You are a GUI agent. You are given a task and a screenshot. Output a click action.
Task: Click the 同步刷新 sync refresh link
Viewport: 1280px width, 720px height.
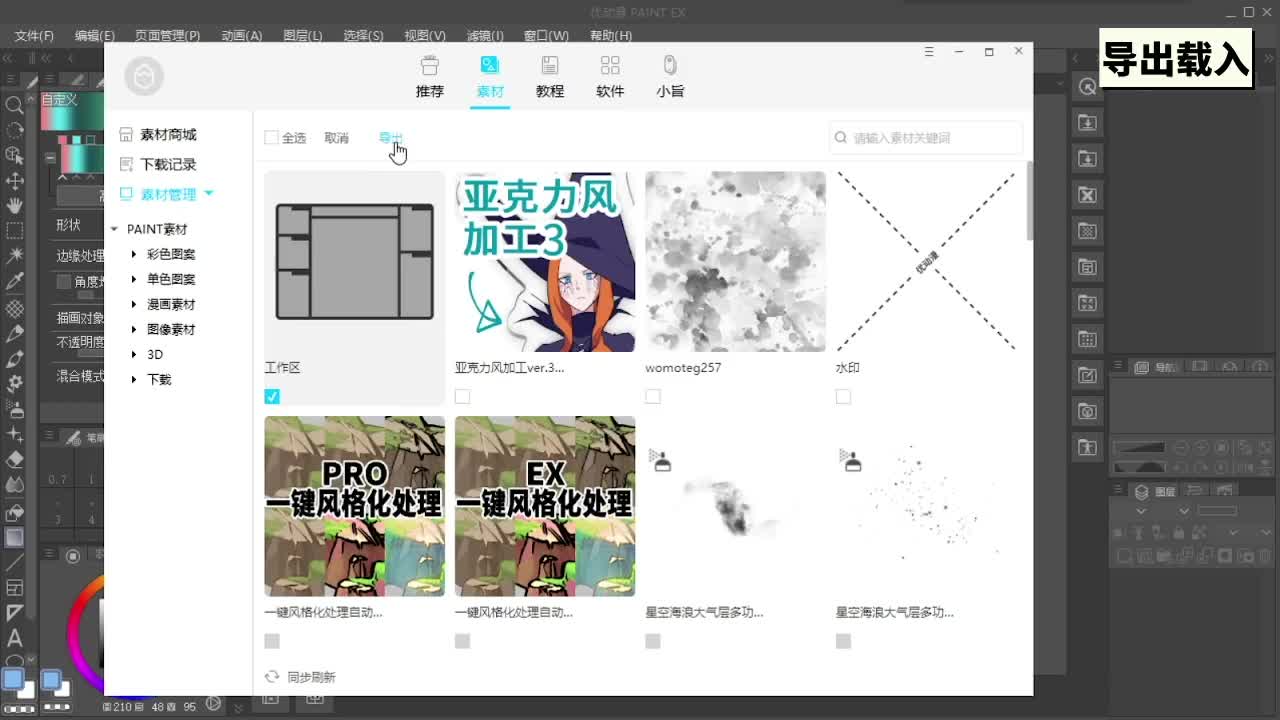click(x=311, y=677)
